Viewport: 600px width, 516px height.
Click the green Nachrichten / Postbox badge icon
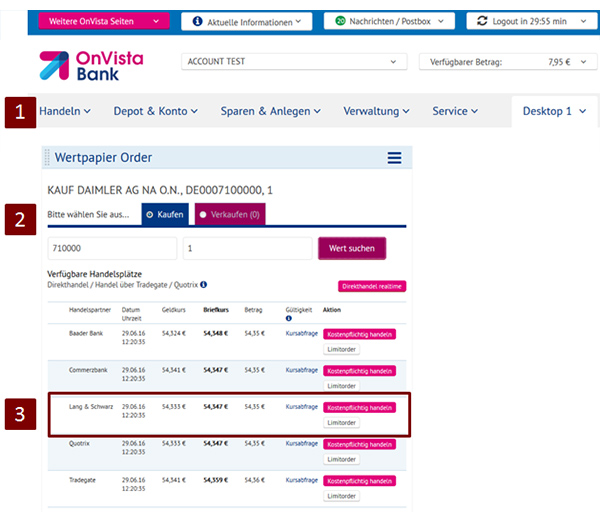click(x=340, y=21)
